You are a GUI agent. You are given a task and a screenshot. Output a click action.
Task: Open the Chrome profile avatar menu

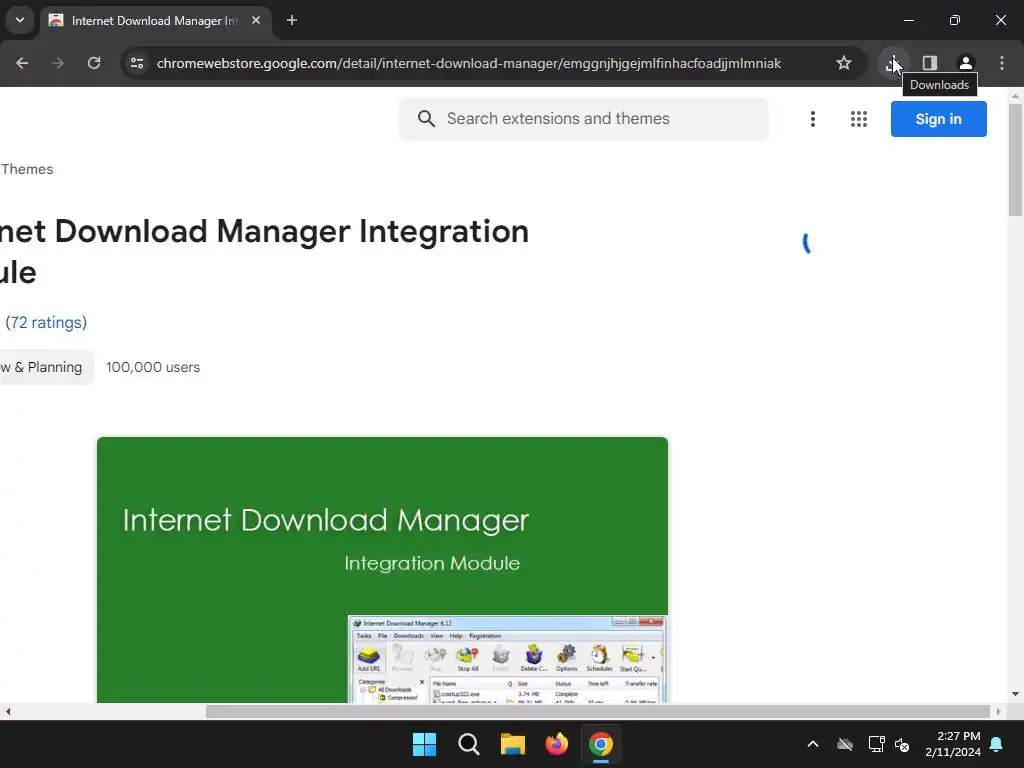click(966, 63)
